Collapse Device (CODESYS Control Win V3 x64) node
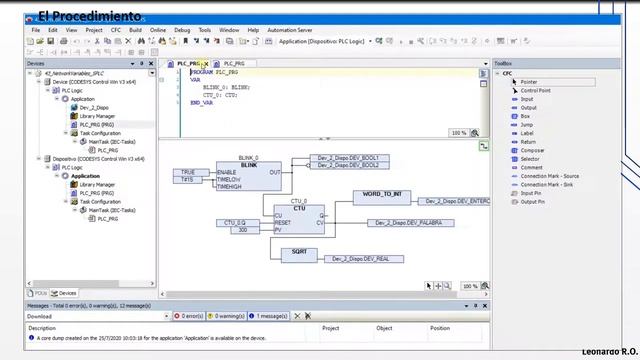The height and width of the screenshot is (360, 640). click(x=39, y=82)
